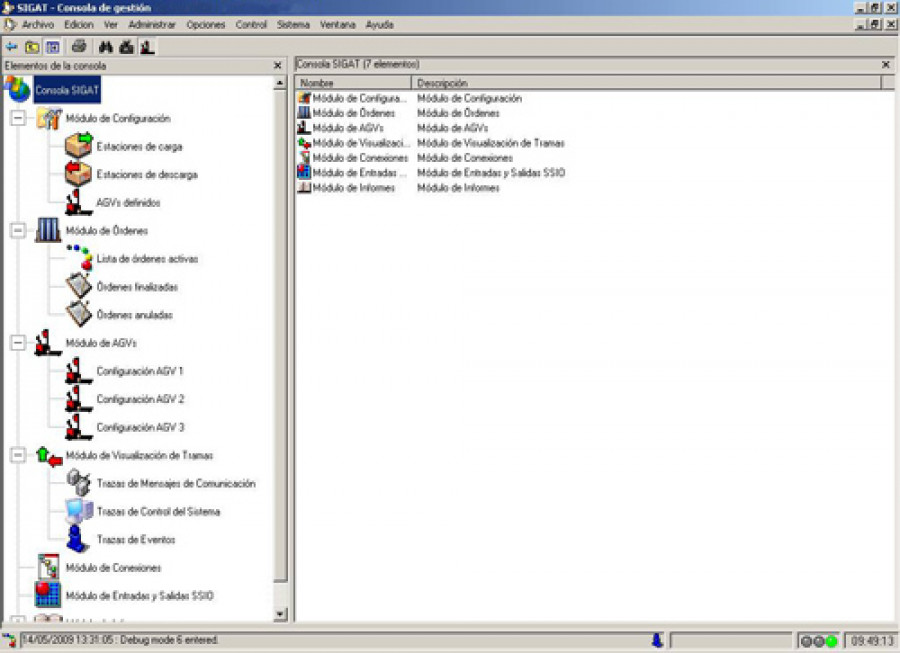Image resolution: width=900 pixels, height=653 pixels.
Task: Select Módulo de Entradas row in list
Action: point(352,173)
